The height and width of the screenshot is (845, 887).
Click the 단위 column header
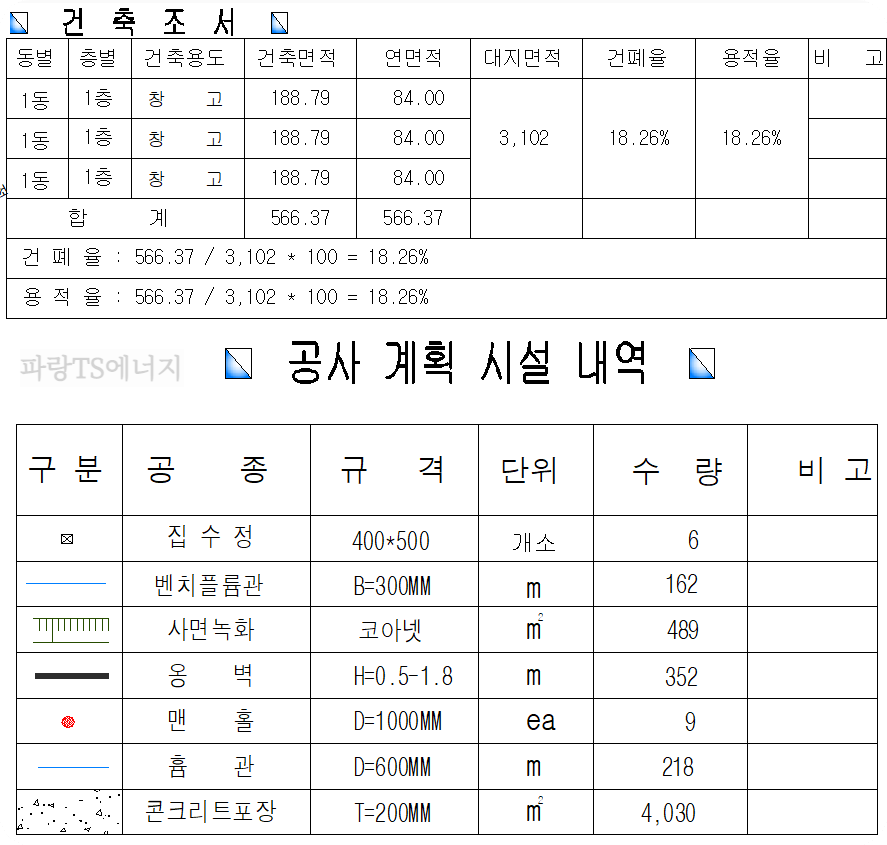point(529,471)
